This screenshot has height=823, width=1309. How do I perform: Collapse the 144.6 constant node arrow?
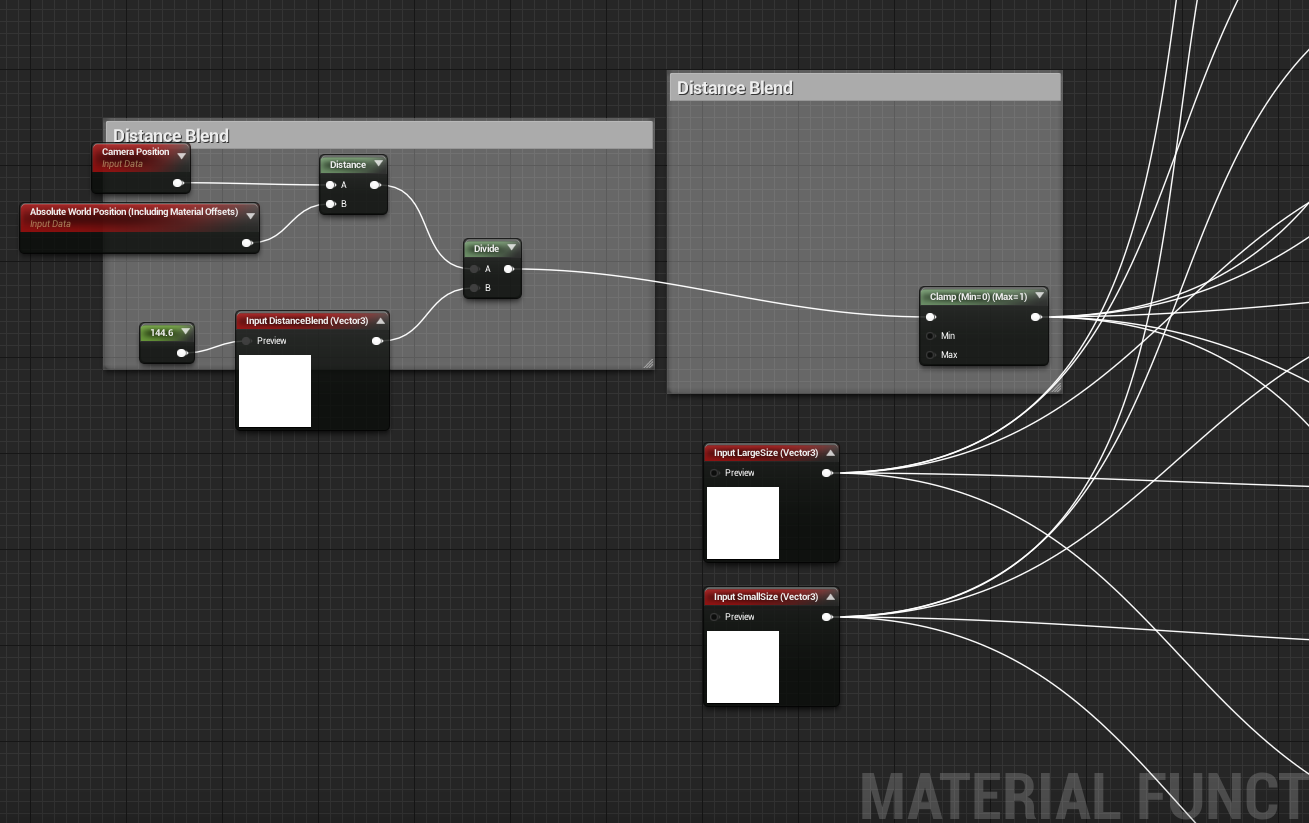pyautogui.click(x=185, y=332)
